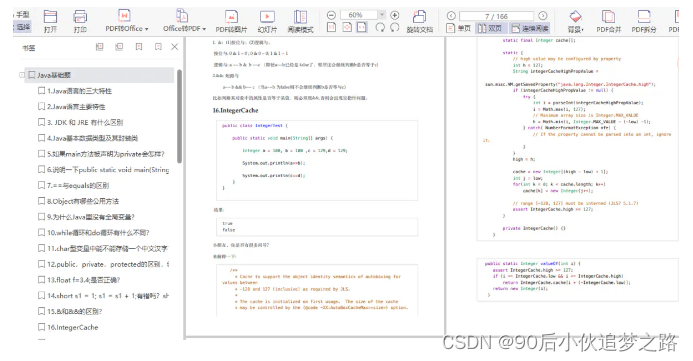
Task: Switch to 单页 single page view
Action: click(x=459, y=29)
